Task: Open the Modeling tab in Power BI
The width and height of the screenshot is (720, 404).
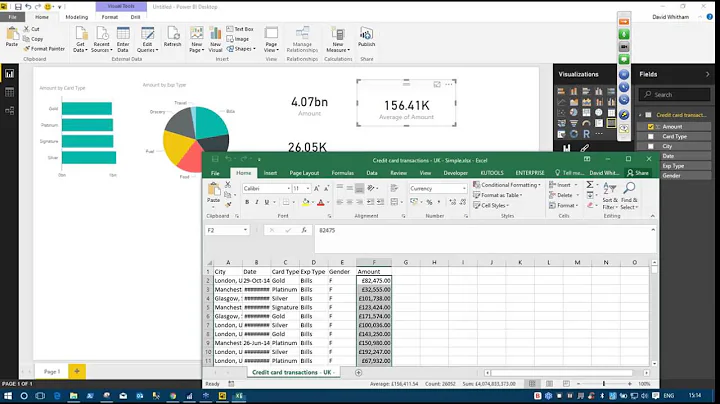Action: [76, 17]
